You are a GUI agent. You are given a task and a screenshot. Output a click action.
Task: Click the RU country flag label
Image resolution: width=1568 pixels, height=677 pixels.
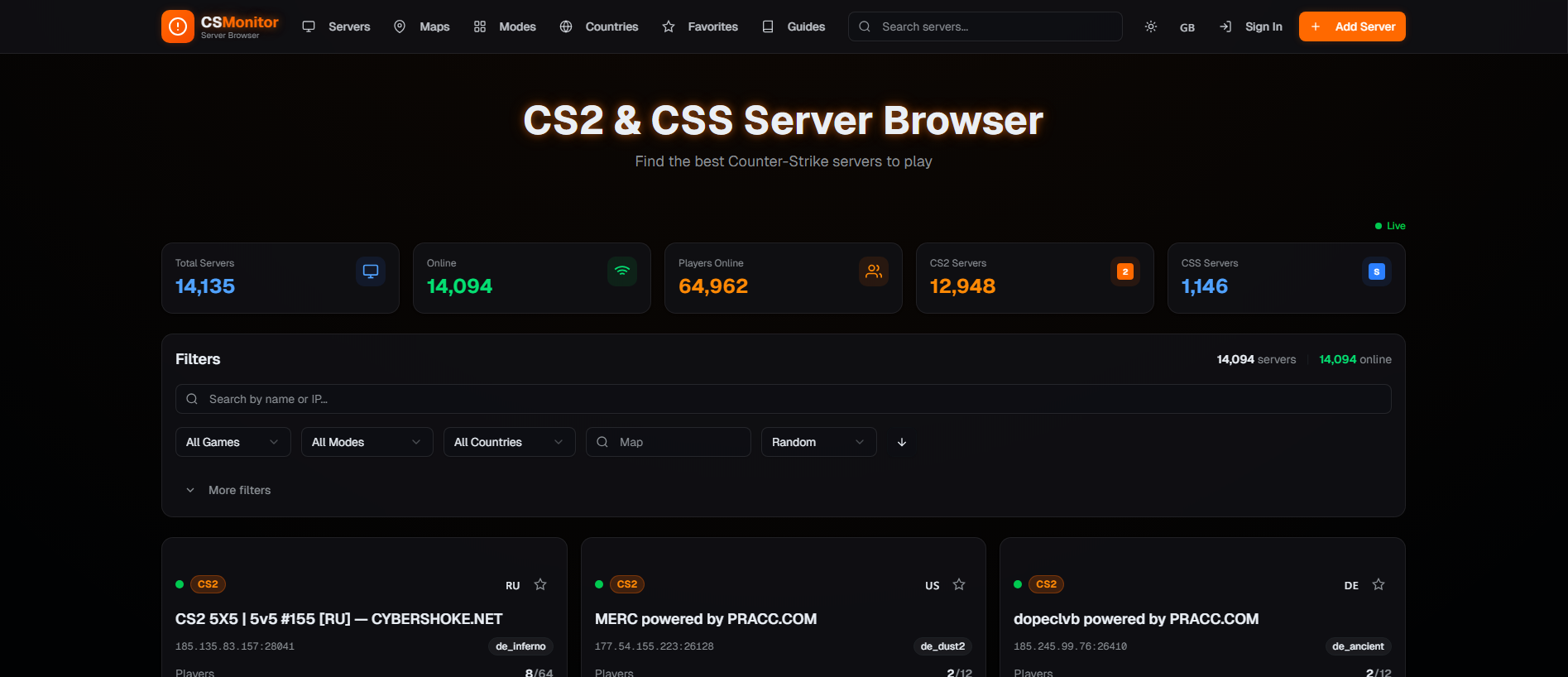pos(513,585)
